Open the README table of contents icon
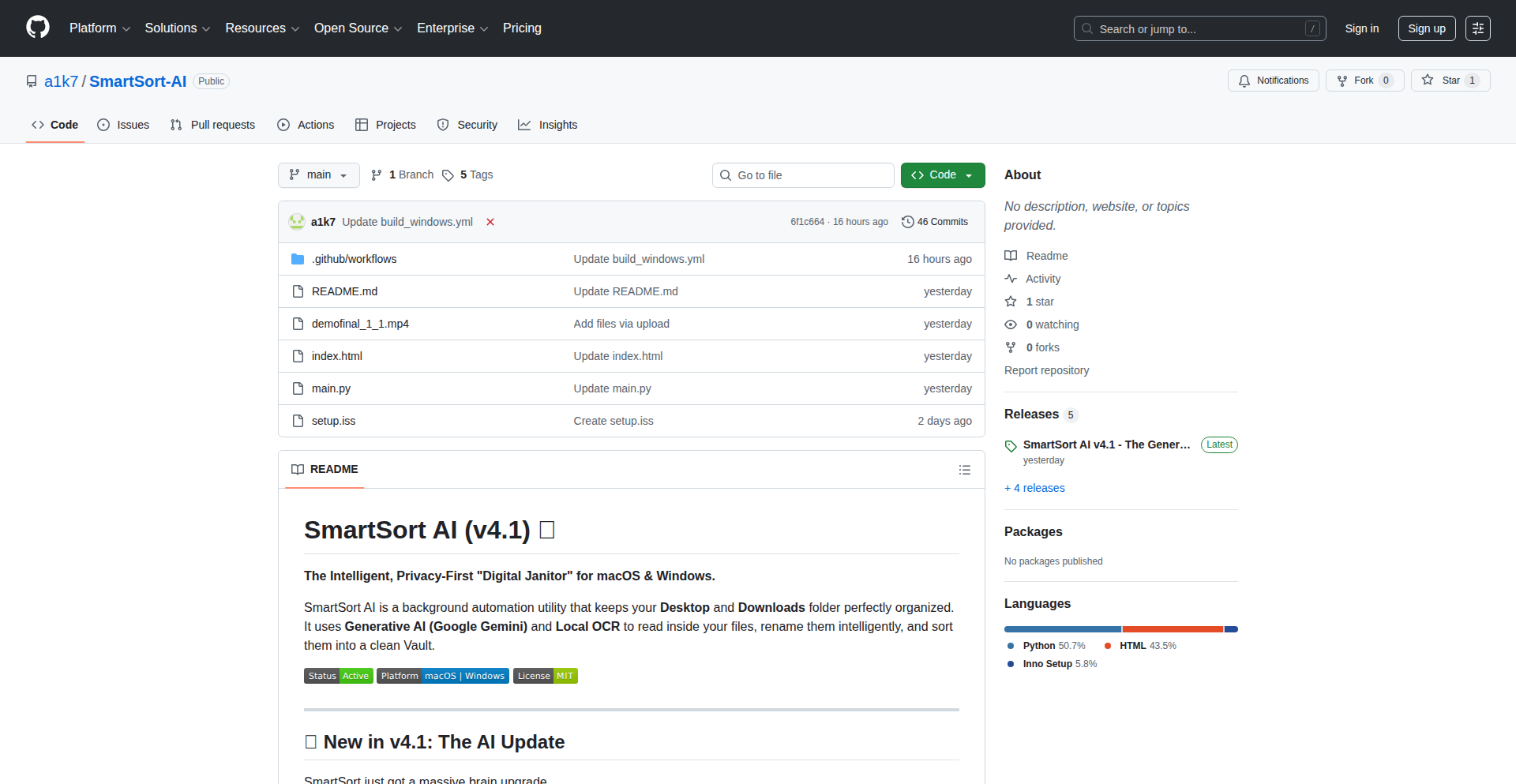 click(x=965, y=469)
